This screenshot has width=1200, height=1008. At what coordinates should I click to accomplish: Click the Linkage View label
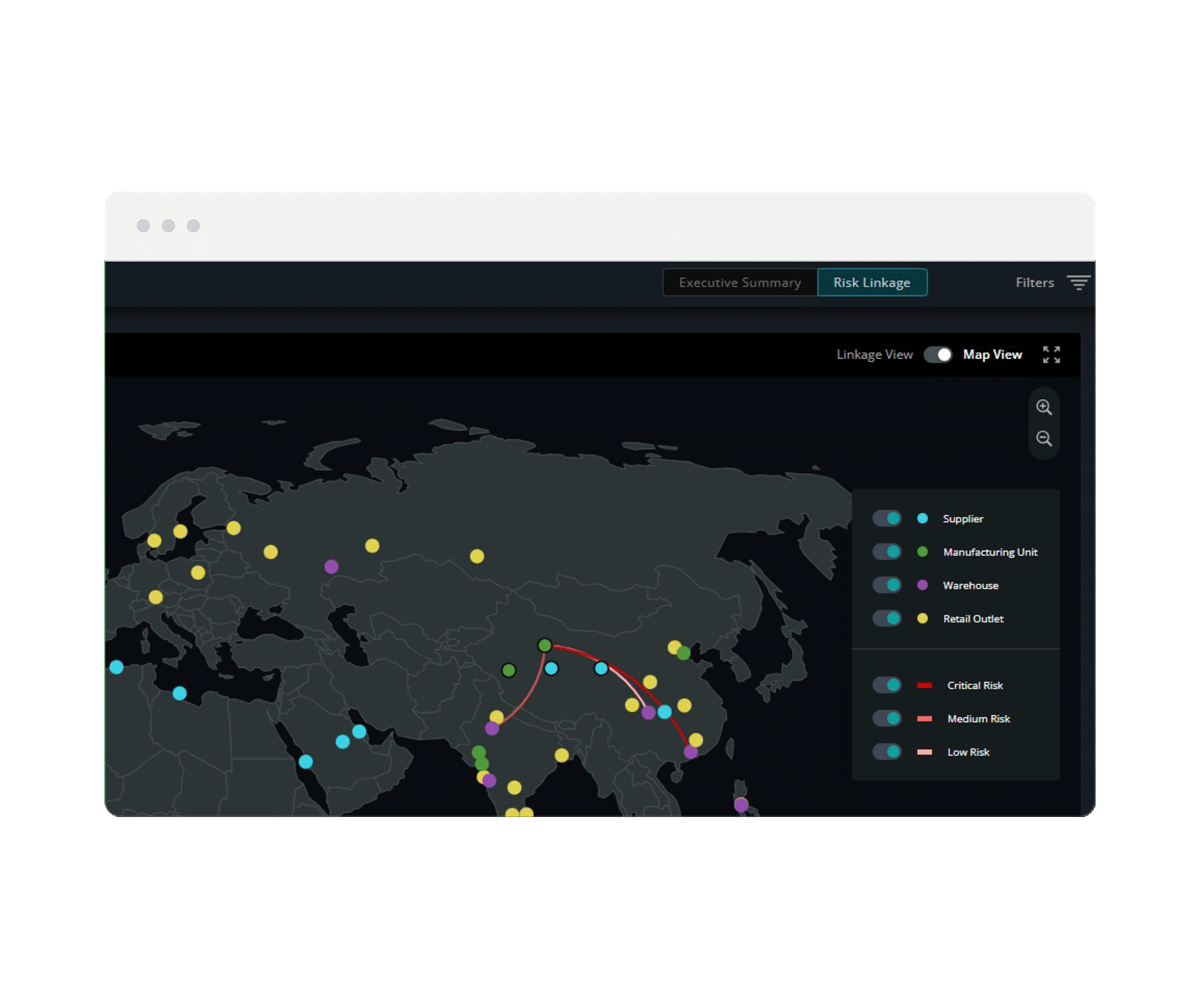[874, 354]
